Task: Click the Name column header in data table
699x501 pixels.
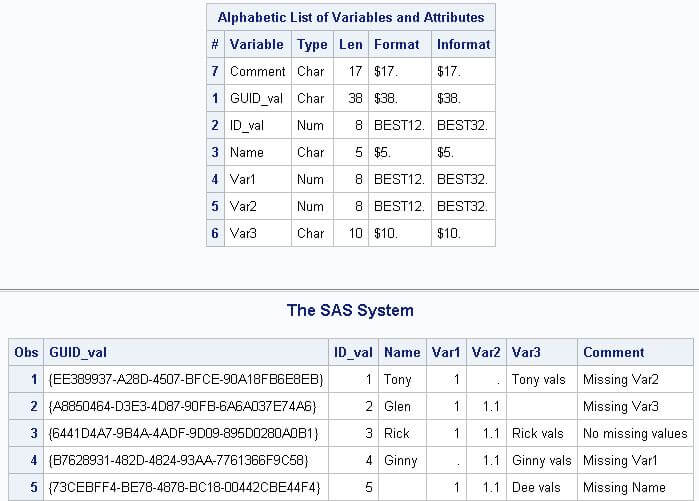Action: point(402,352)
